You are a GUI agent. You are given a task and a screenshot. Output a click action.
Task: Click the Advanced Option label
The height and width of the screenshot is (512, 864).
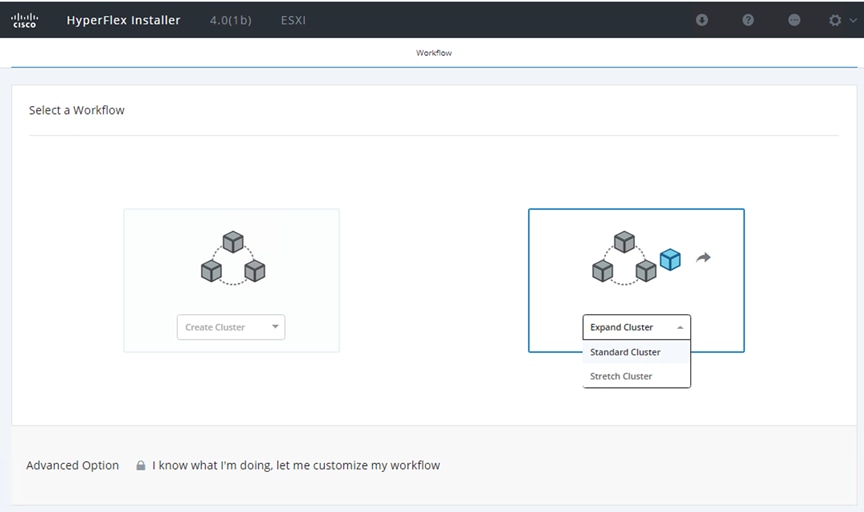pyautogui.click(x=72, y=465)
